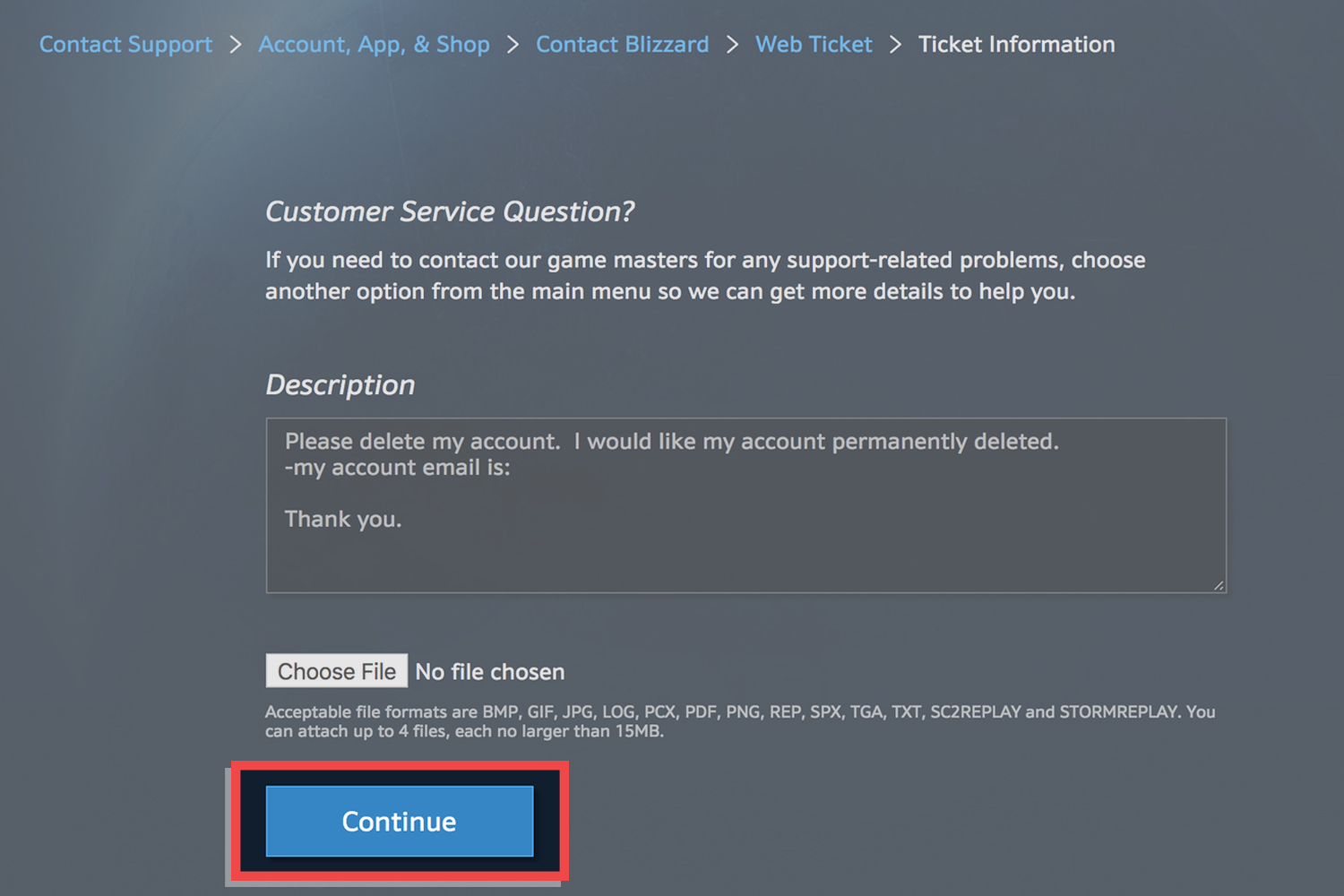Navigate to Contact Blizzard breadcrumb
This screenshot has height=896, width=1344.
click(622, 44)
